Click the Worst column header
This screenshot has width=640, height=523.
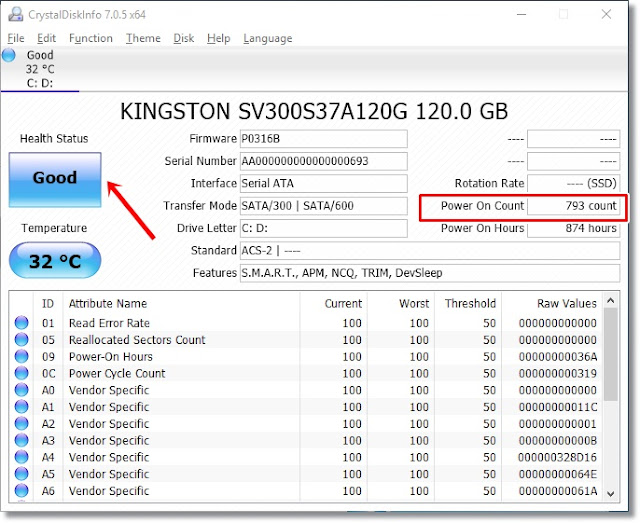pyautogui.click(x=401, y=303)
